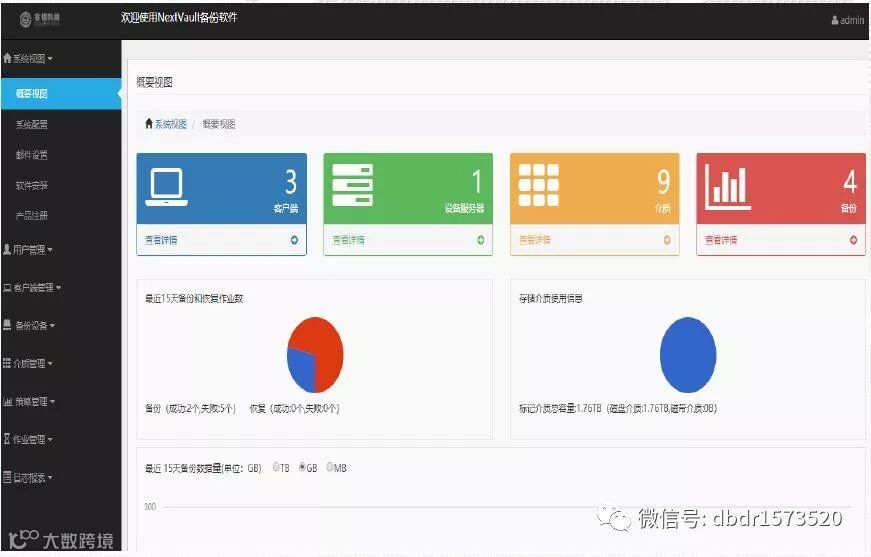The image size is (871, 557).
Task: Expand the 作业管理 sidebar menu
Action: [28, 439]
